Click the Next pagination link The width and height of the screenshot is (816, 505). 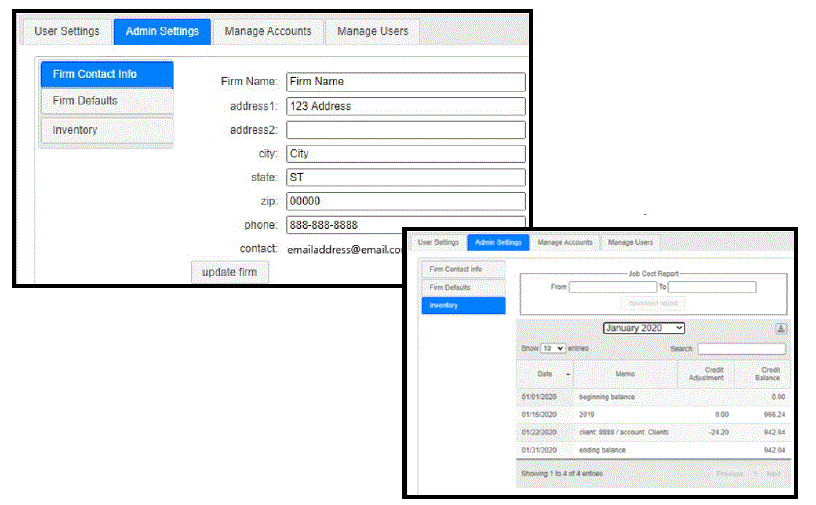[774, 474]
